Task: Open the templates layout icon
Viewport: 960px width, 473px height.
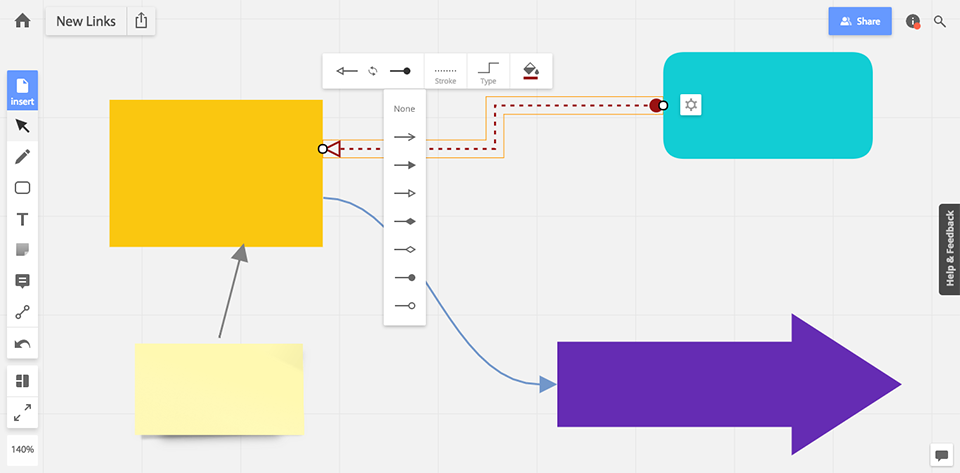Action: (23, 381)
